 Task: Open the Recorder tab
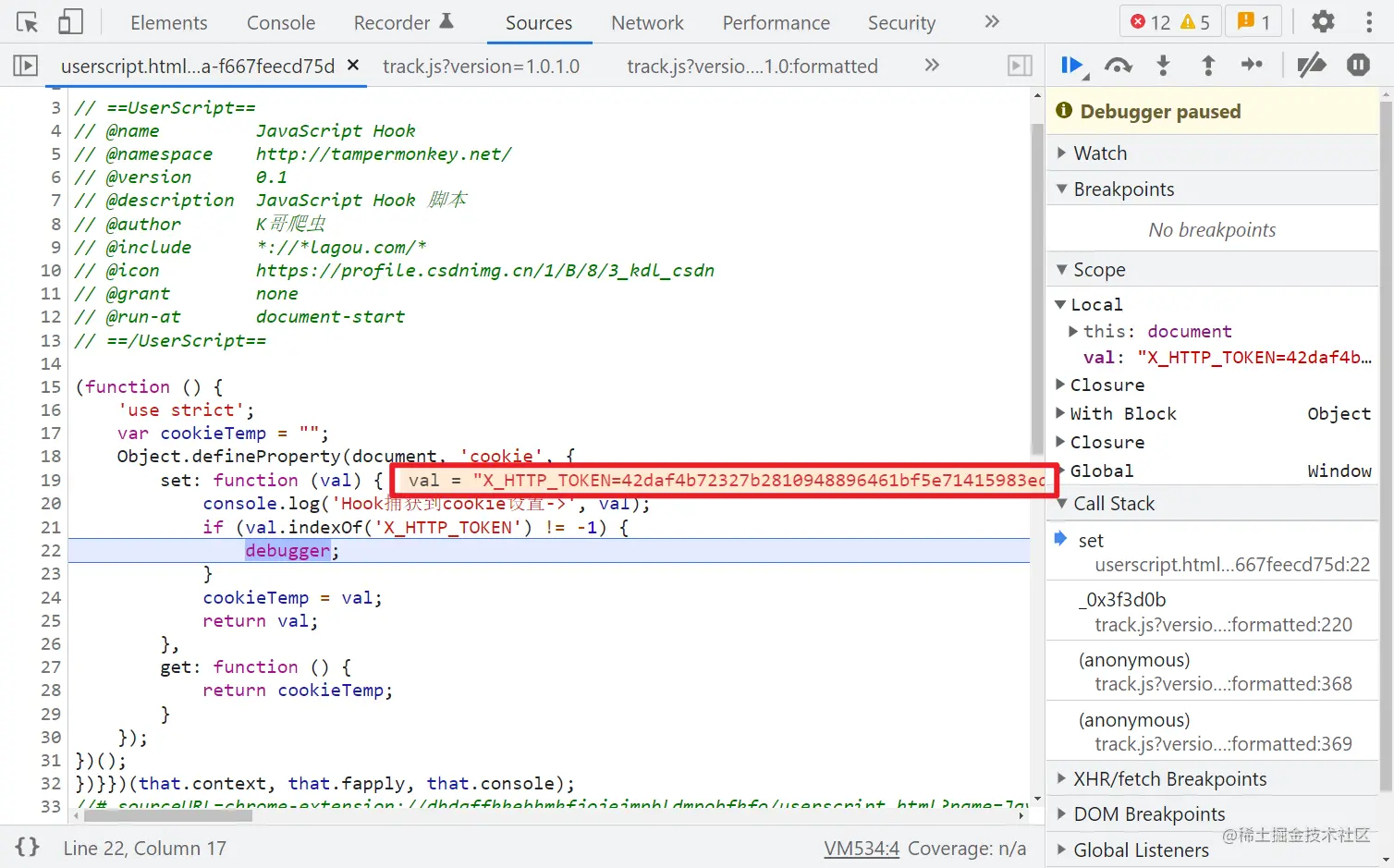[403, 22]
